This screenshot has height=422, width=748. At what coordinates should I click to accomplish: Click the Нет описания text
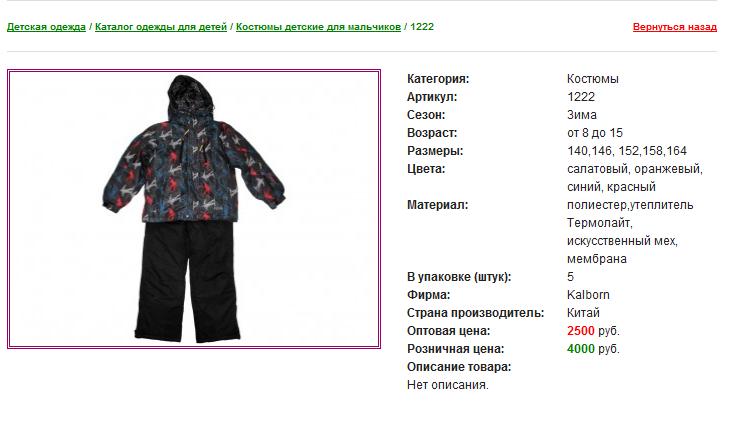pyautogui.click(x=447, y=385)
